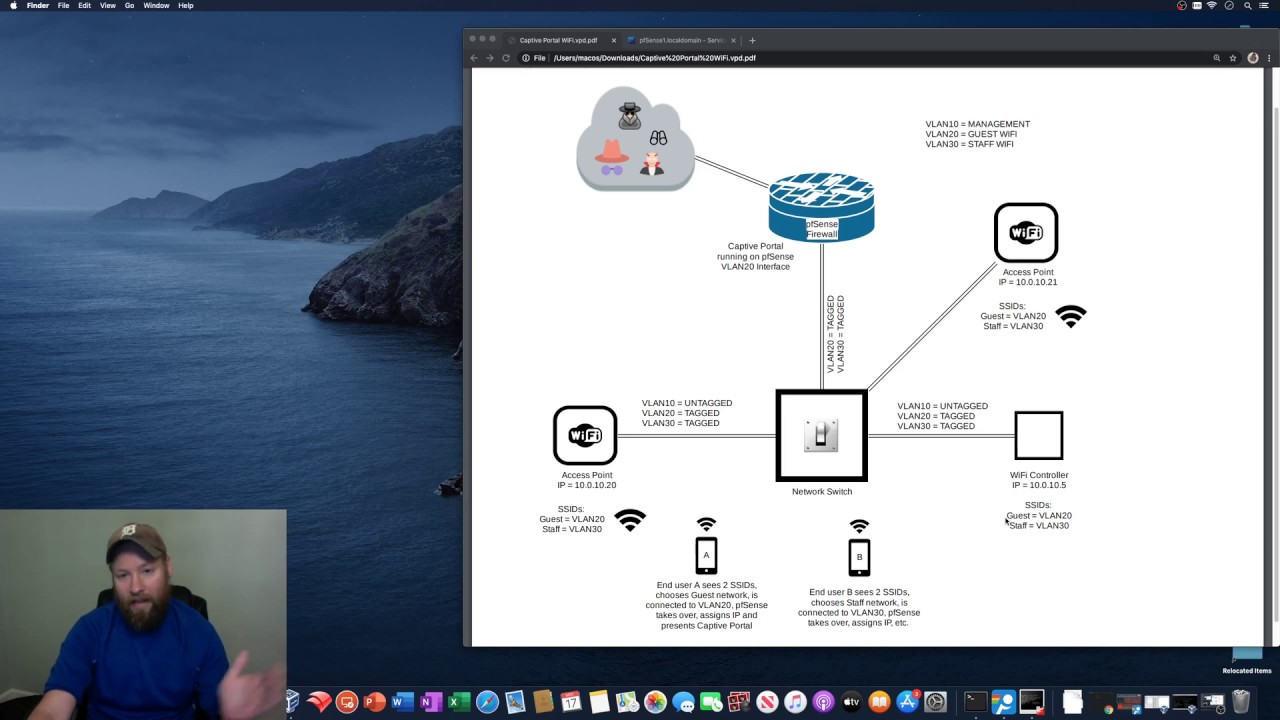Open Photo Booth from the Dock

coord(739,702)
